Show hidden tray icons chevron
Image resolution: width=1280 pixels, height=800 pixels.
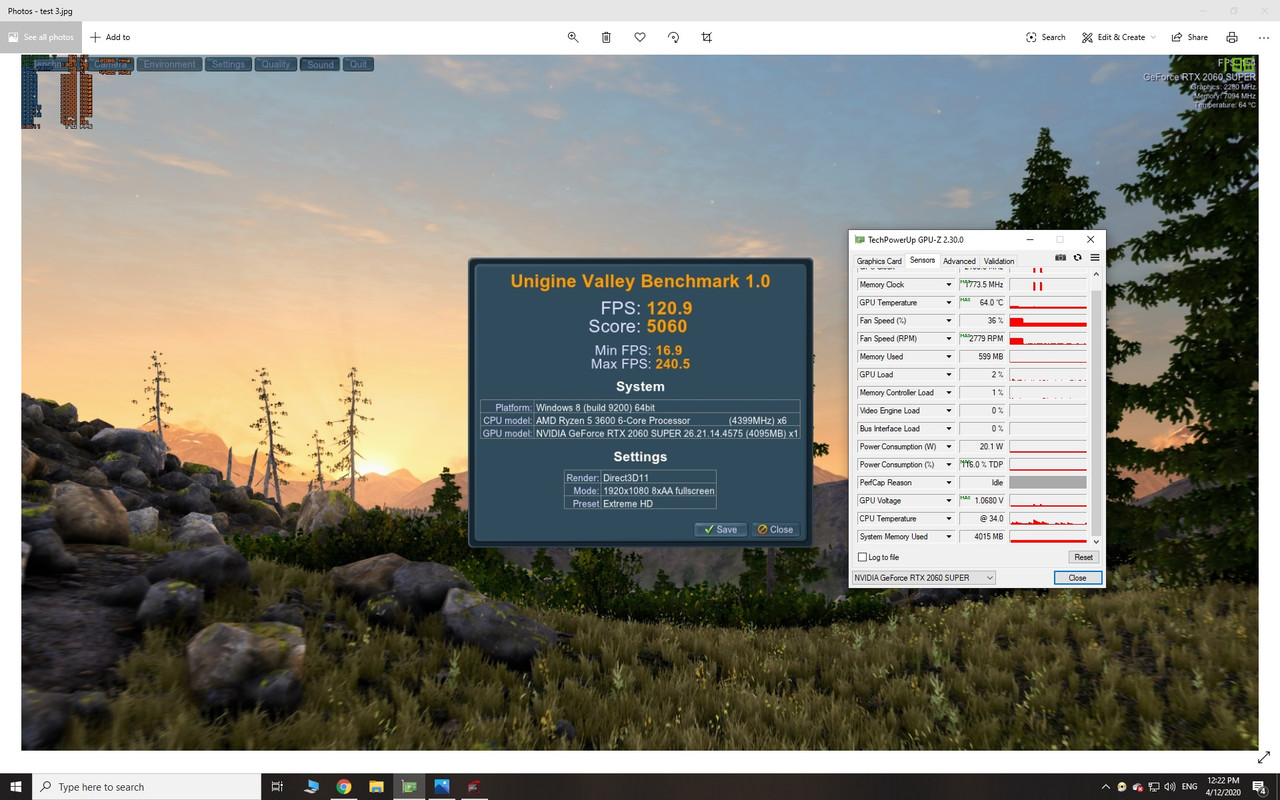[1105, 786]
